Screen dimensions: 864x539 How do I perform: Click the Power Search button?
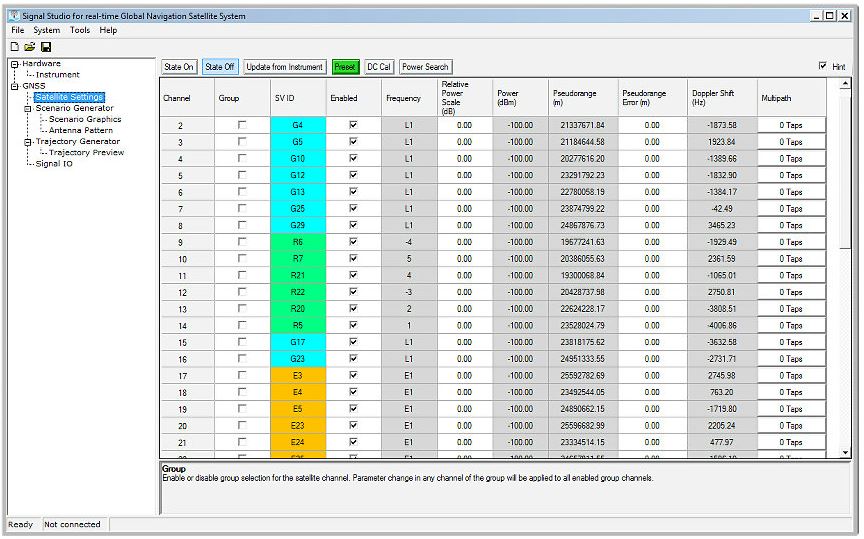425,67
